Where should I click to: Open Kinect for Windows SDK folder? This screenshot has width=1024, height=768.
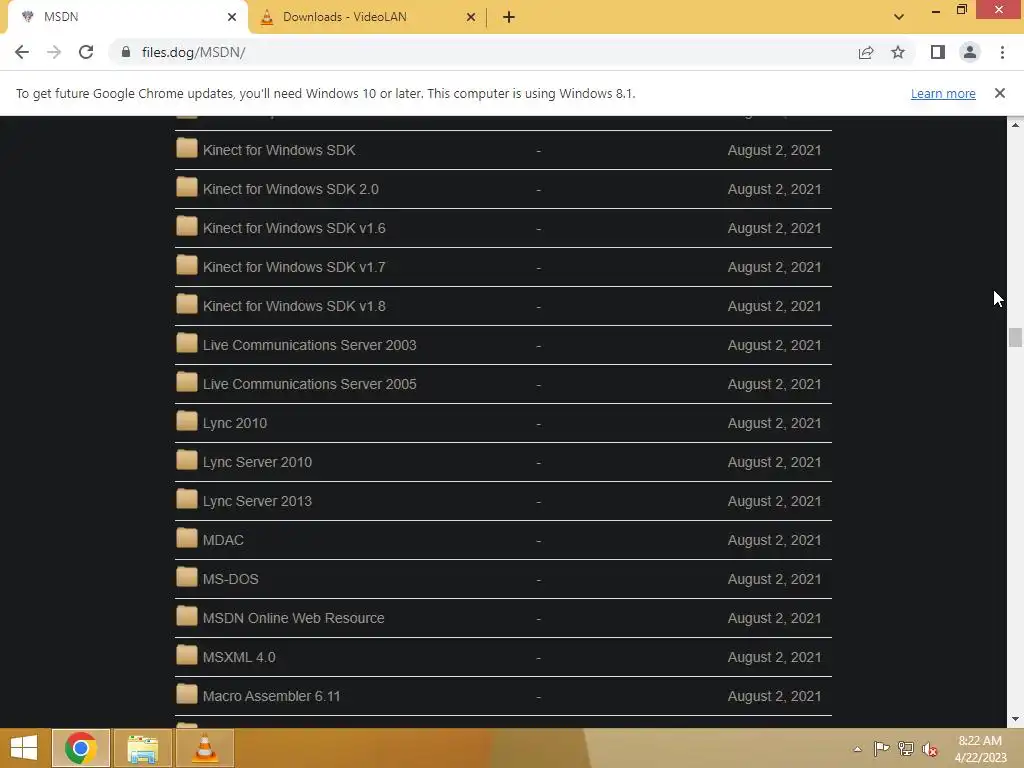(x=279, y=150)
